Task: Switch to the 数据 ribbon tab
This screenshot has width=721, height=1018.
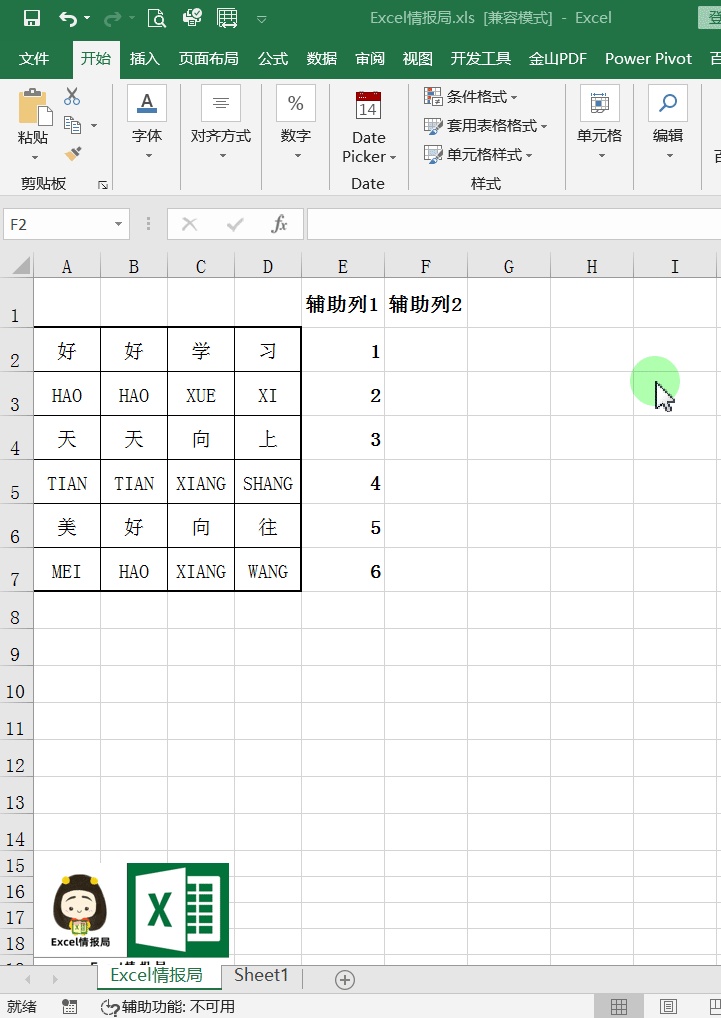Action: point(322,59)
